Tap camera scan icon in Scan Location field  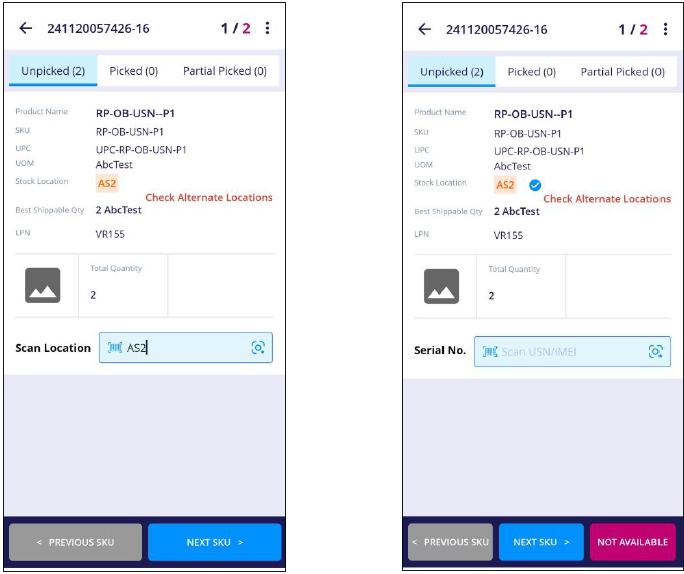[x=258, y=348]
